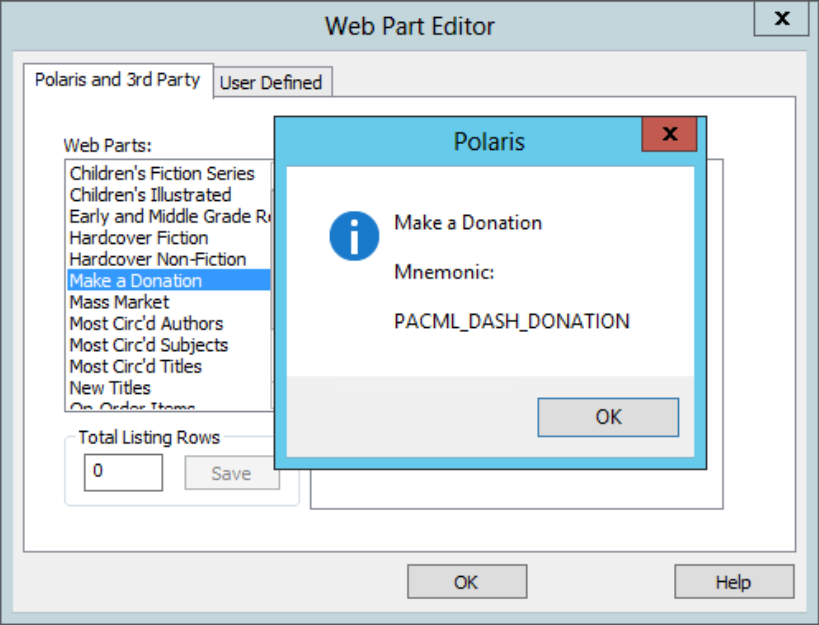This screenshot has height=625, width=819.
Task: Open Help for Web Part Editor
Action: (x=733, y=582)
